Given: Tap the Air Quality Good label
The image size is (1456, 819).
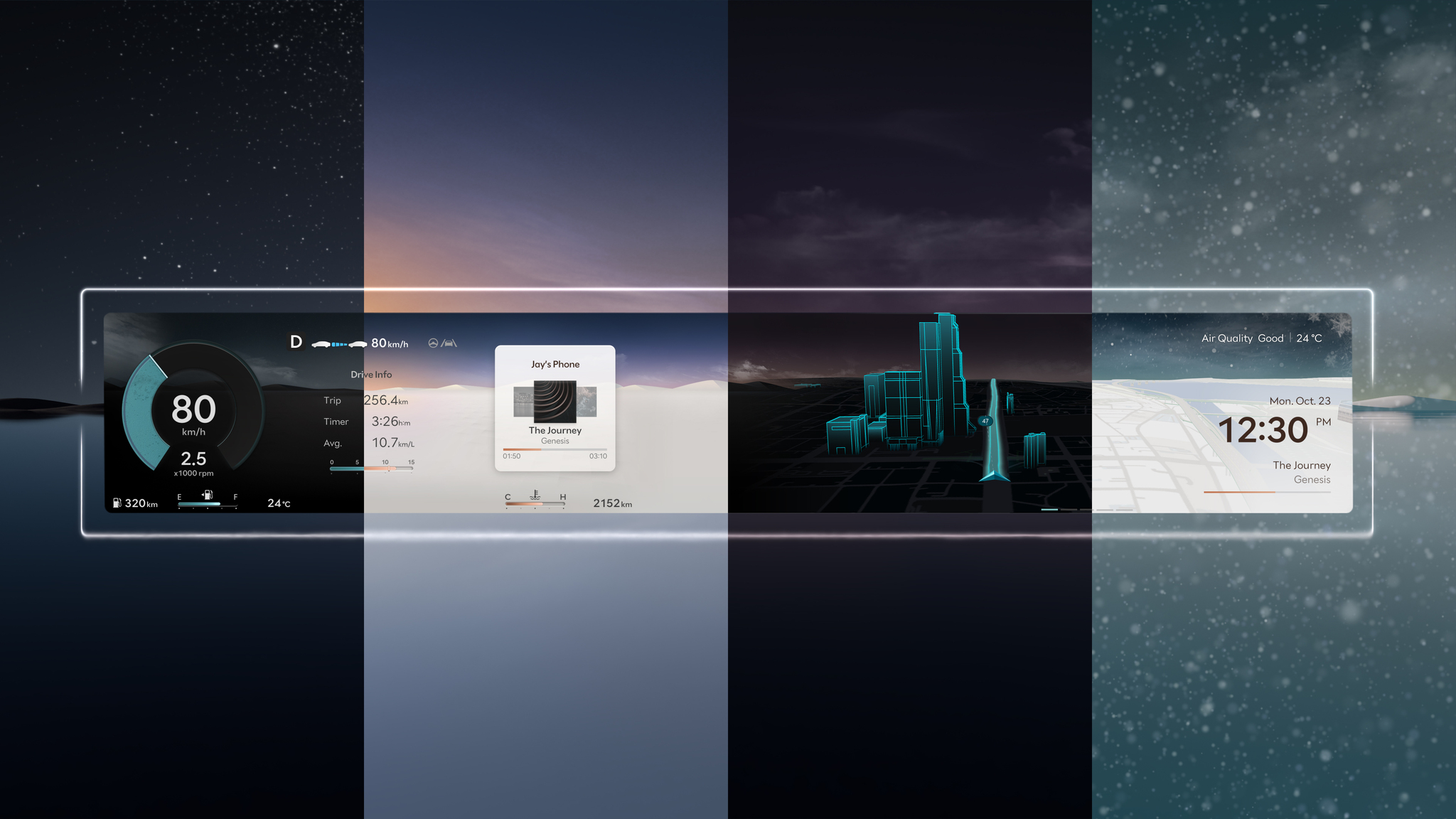Looking at the screenshot, I should click(1242, 338).
